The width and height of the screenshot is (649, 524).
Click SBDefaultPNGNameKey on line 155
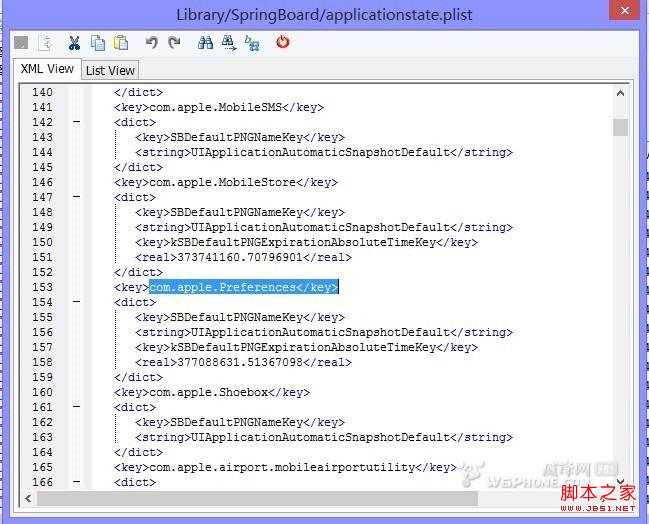point(237,317)
